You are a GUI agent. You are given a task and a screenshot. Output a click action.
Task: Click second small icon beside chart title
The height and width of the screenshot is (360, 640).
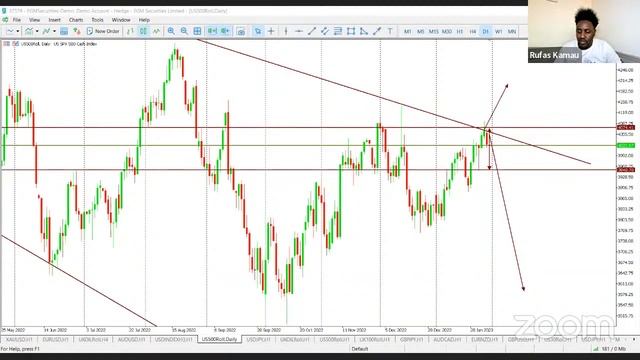tap(16, 44)
